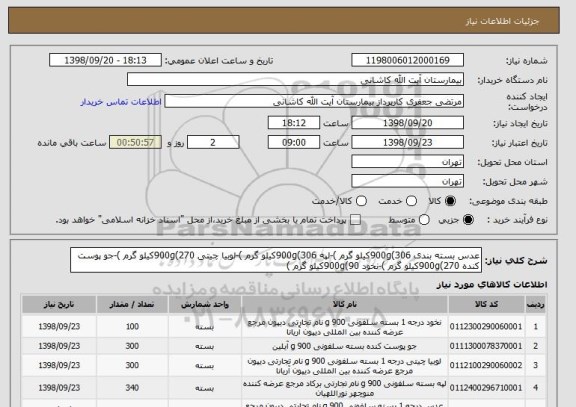Image resolution: width=576 pixels, height=407 pixels.
Task: Click the delivery province field تهران
Action: 407,162
